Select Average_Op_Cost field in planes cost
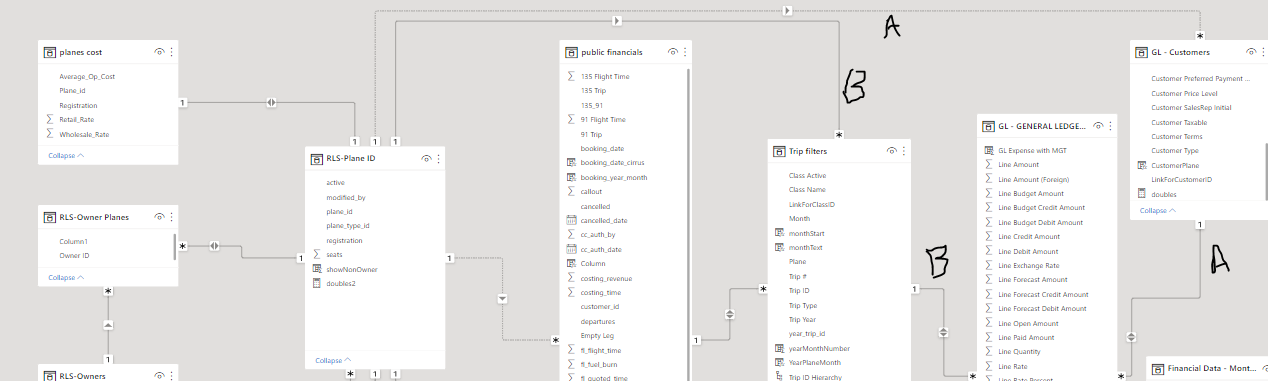 coord(87,76)
